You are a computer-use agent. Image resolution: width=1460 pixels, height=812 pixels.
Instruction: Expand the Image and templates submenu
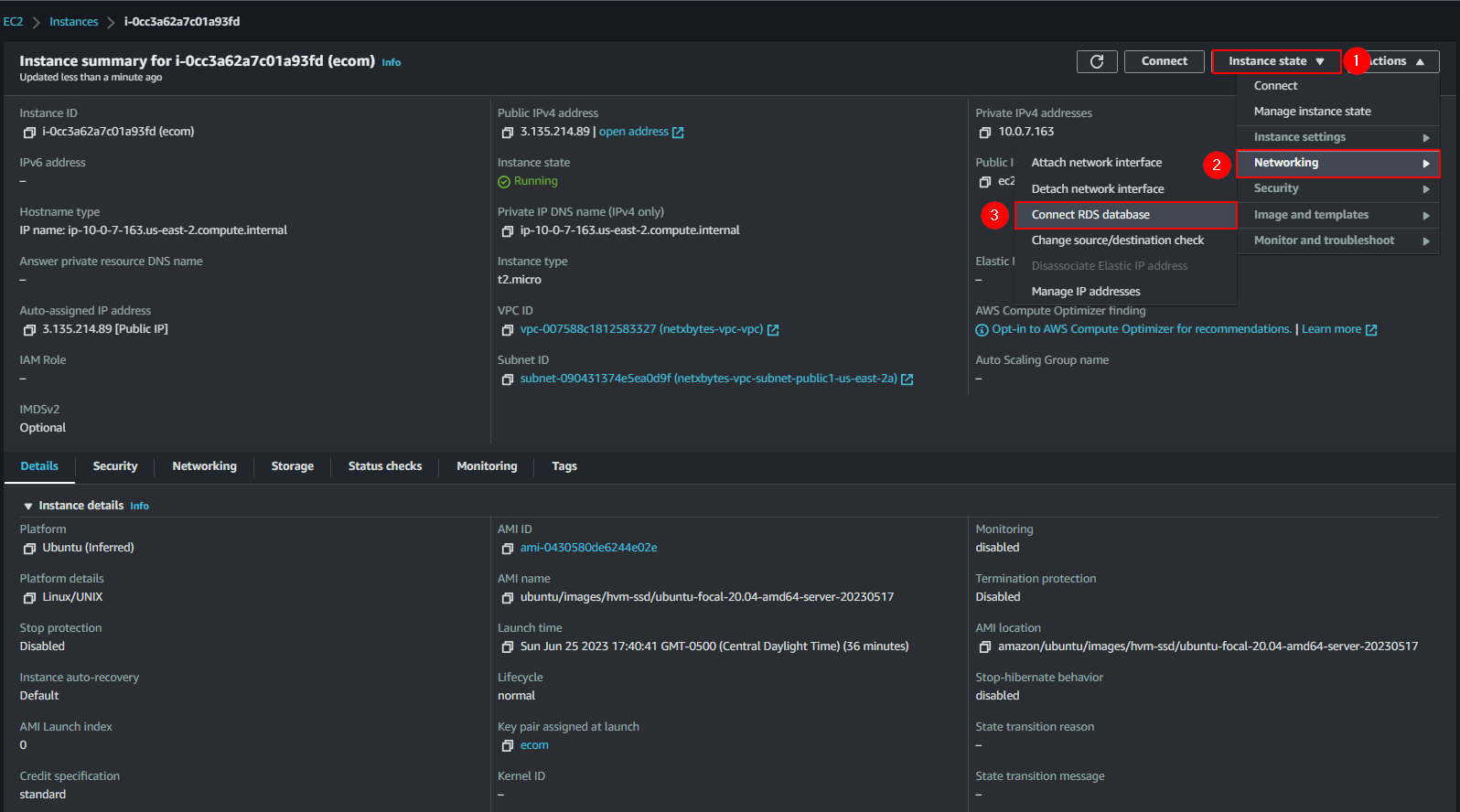pyautogui.click(x=1337, y=215)
